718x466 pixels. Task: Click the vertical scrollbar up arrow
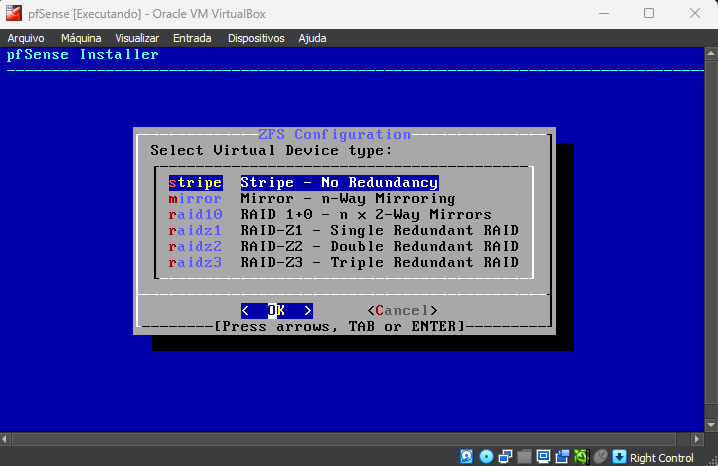click(x=711, y=54)
